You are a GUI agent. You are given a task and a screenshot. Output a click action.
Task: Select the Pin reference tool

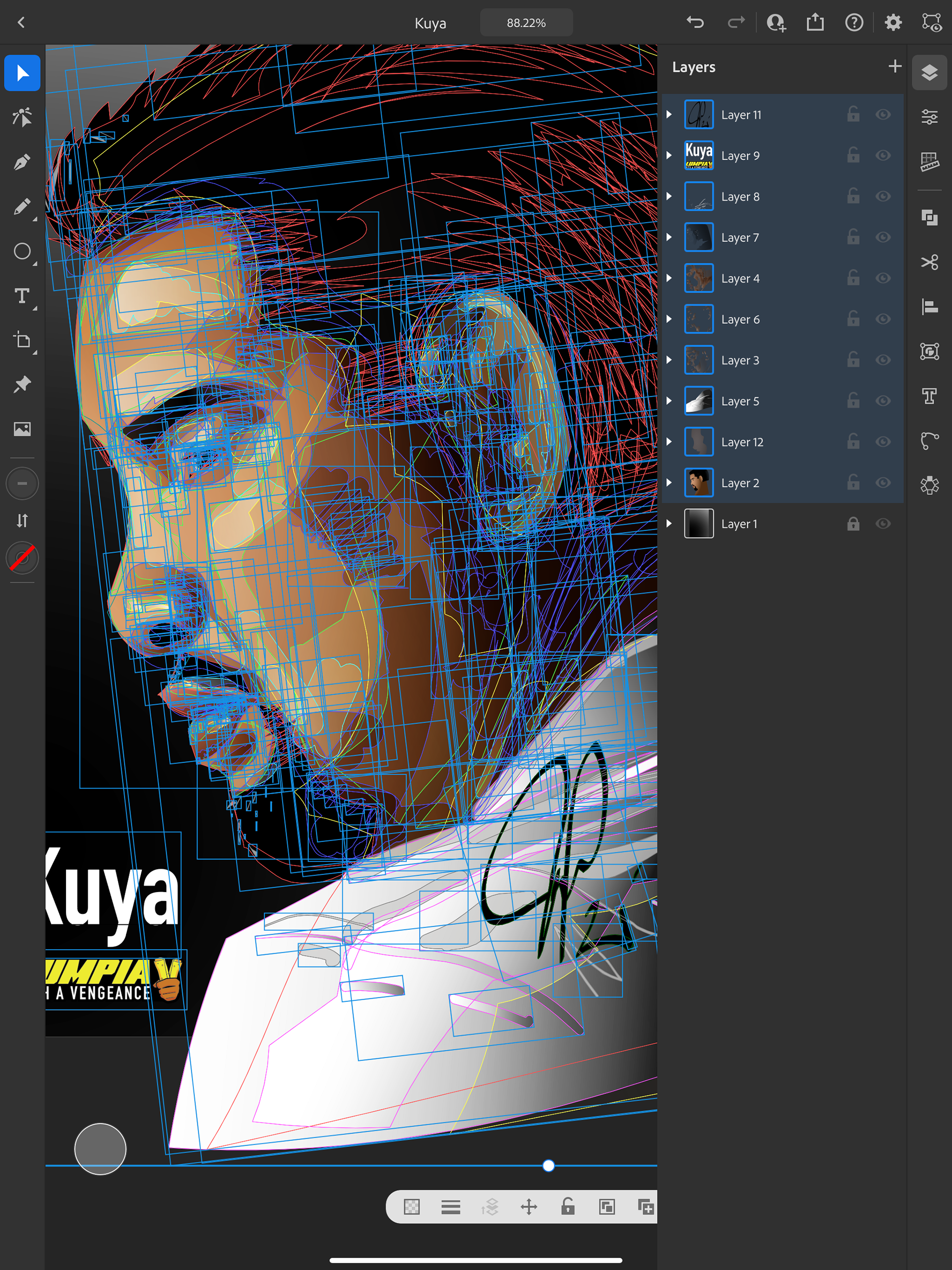point(22,385)
